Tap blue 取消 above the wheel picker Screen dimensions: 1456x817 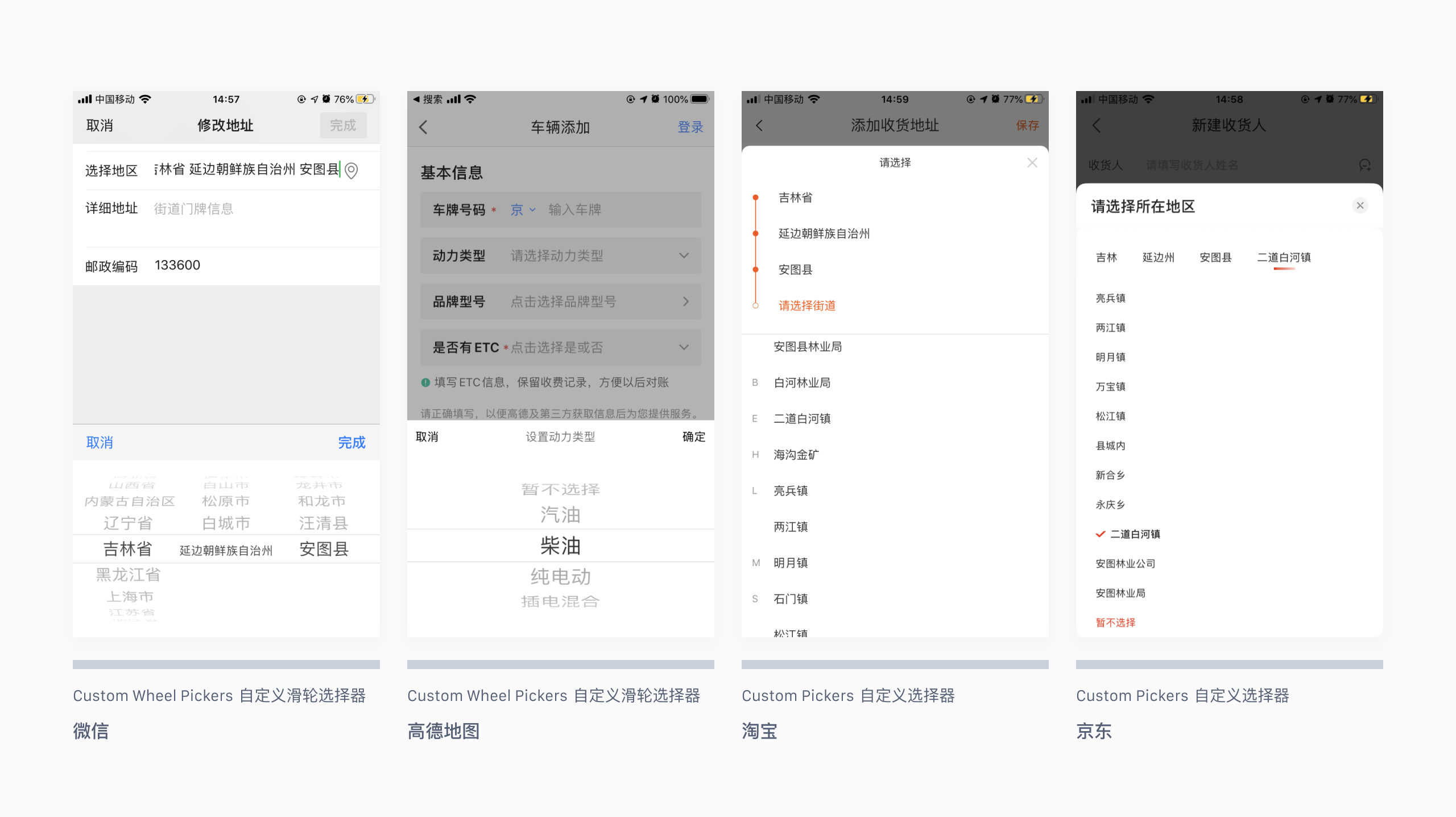click(x=100, y=443)
